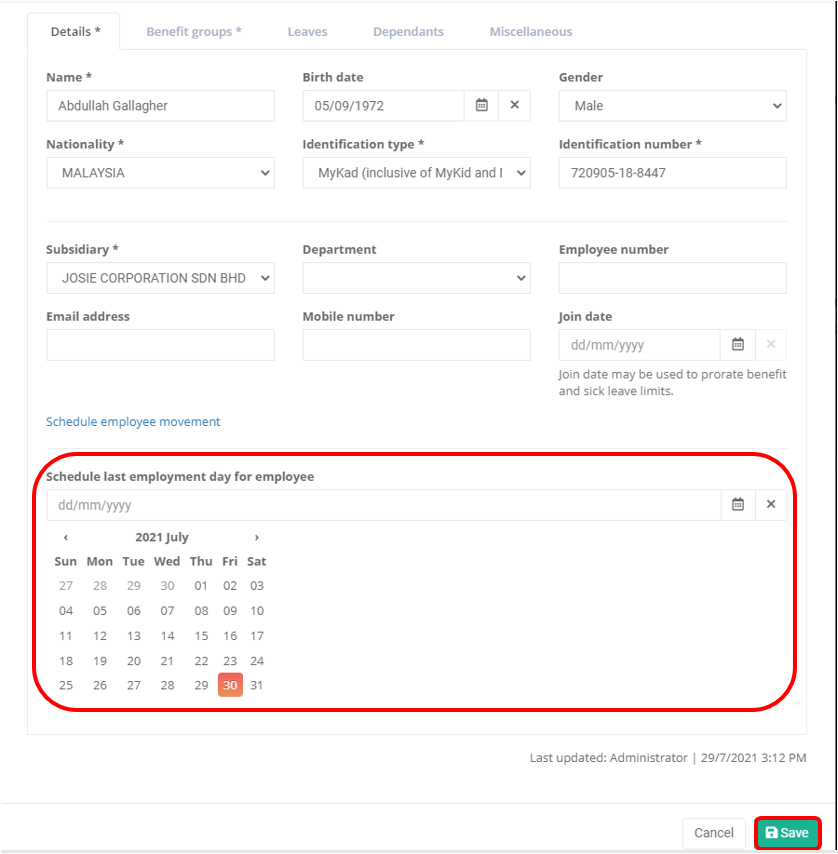Open the Schedule employee movement link
Viewport: 838px width, 854px height.
(x=133, y=422)
